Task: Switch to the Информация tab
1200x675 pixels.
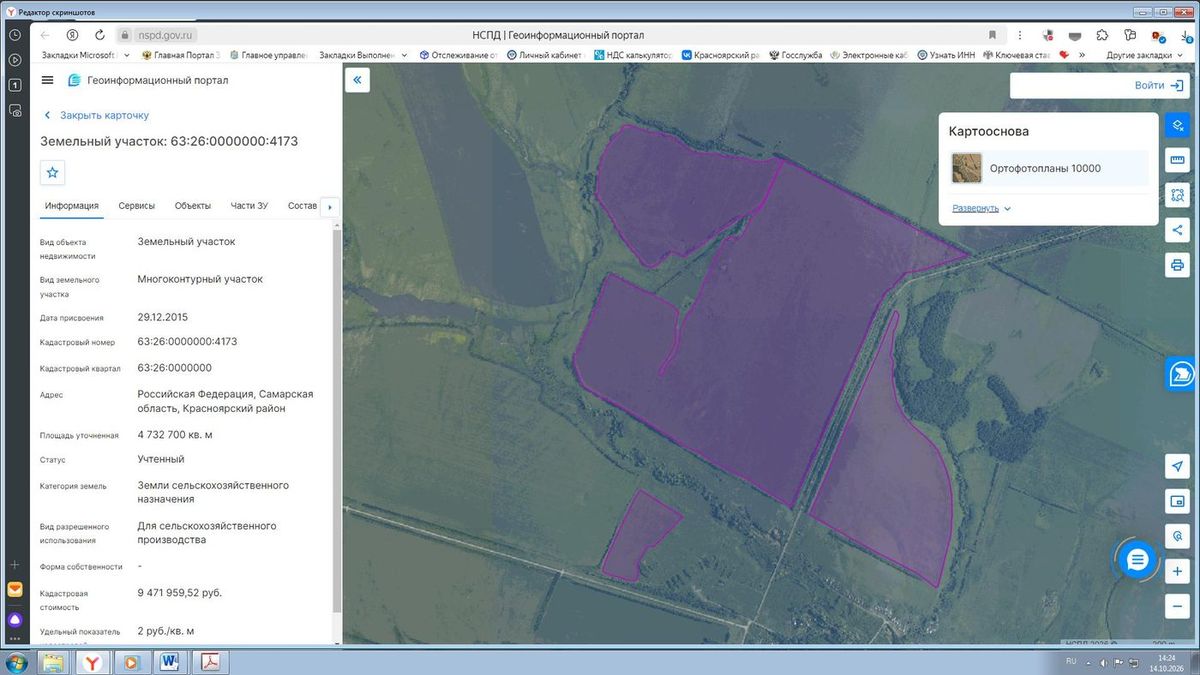Action: coord(72,206)
